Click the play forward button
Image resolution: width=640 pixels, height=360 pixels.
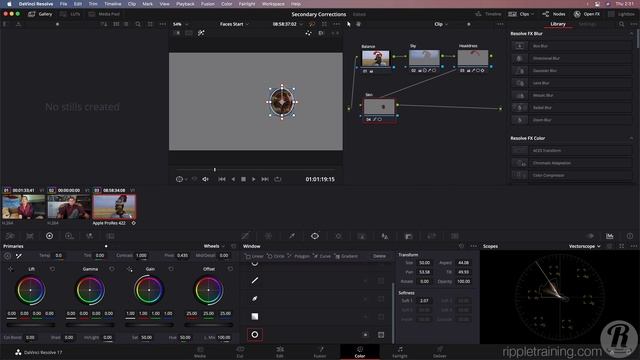click(x=253, y=179)
